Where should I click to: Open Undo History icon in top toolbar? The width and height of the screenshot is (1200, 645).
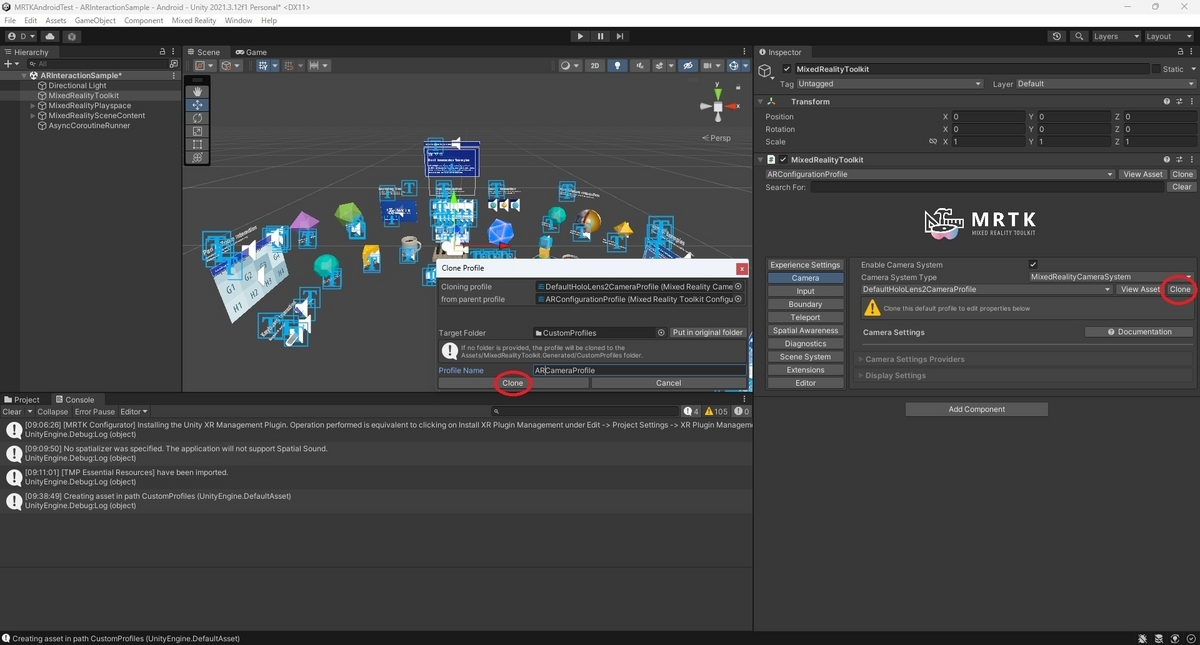pyautogui.click(x=1057, y=36)
